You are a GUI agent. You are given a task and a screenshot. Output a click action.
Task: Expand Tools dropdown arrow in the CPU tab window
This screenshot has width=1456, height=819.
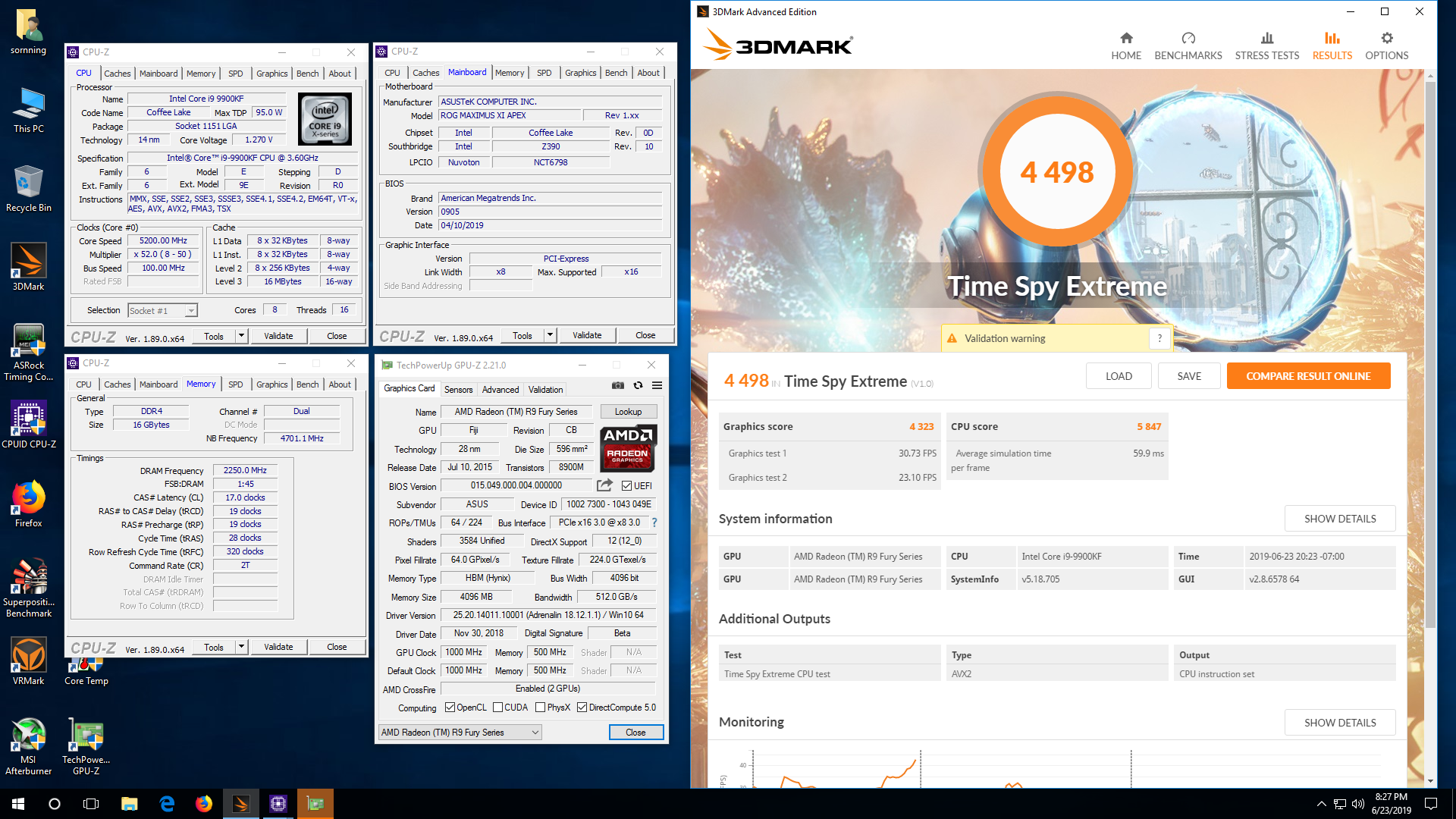click(241, 336)
